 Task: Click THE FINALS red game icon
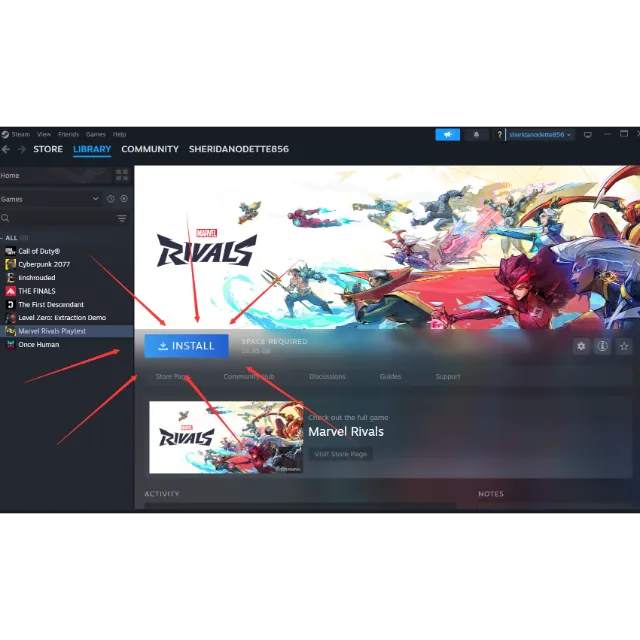[x=11, y=291]
